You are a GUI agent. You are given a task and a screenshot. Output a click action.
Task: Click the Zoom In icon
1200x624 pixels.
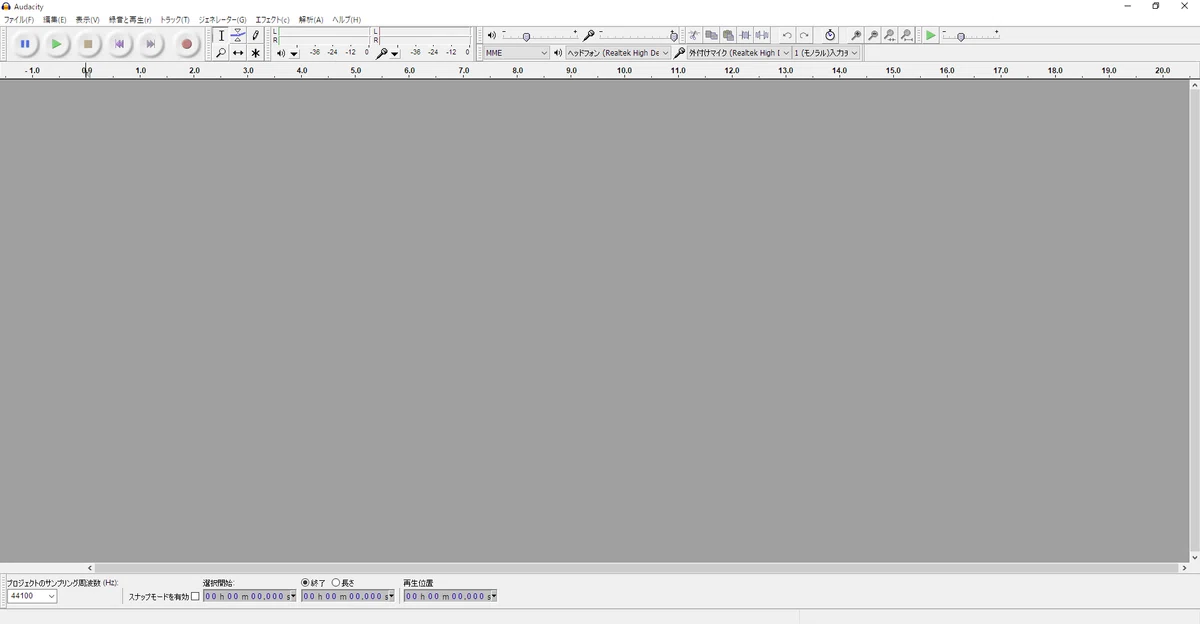[x=856, y=36]
